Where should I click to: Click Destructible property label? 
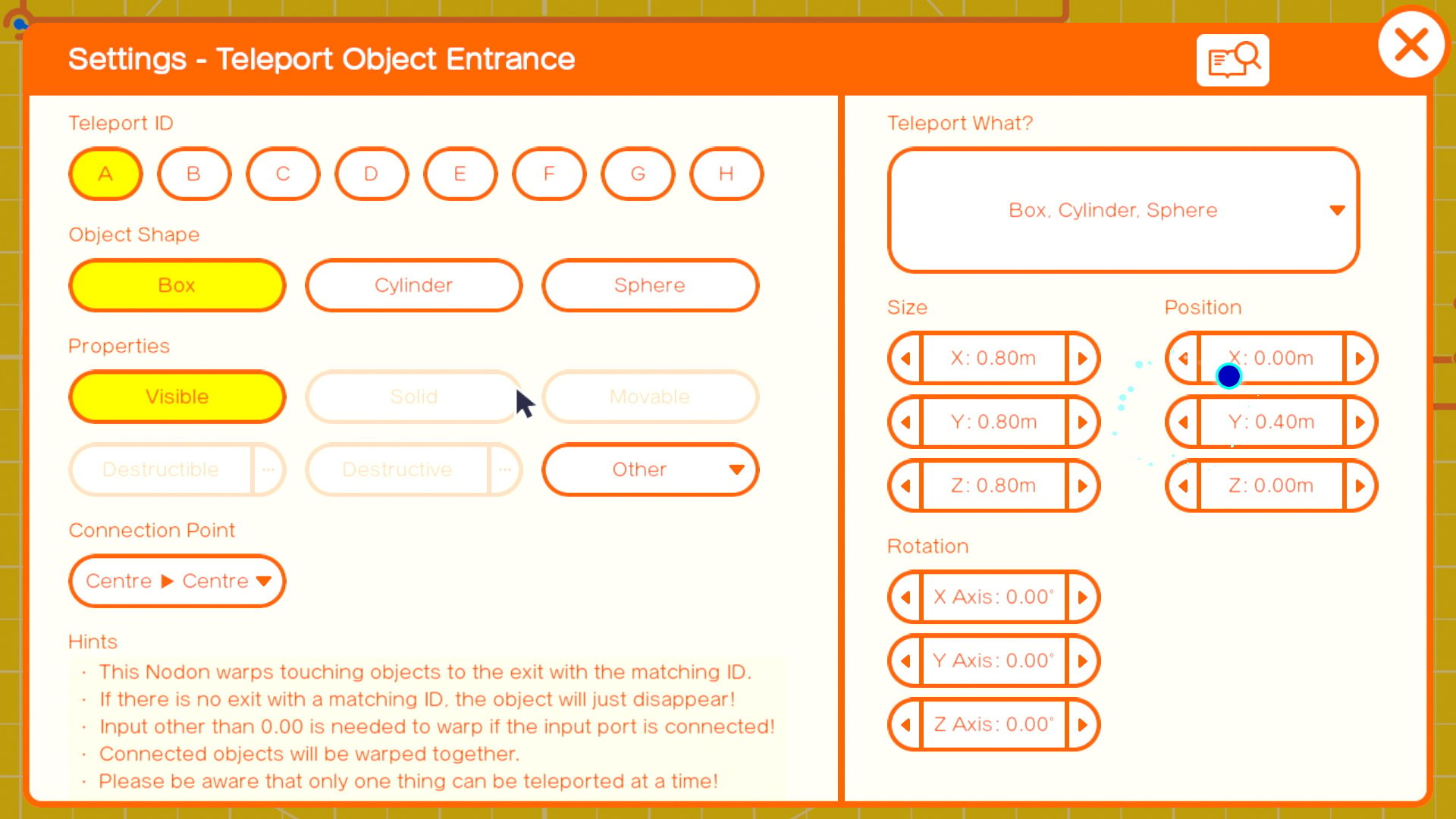160,468
